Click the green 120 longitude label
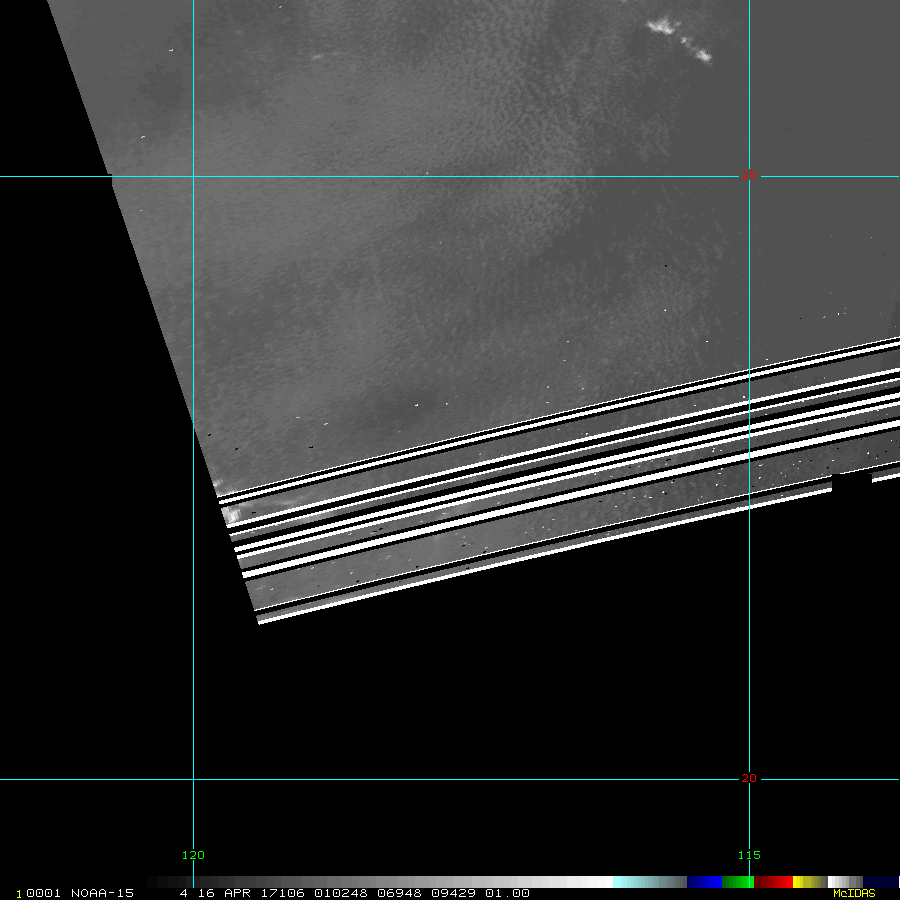Image resolution: width=900 pixels, height=900 pixels. point(192,855)
